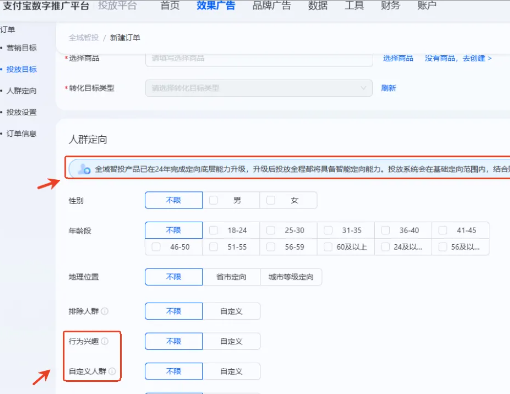Open the 转化目标类型 dropdown

259,88
